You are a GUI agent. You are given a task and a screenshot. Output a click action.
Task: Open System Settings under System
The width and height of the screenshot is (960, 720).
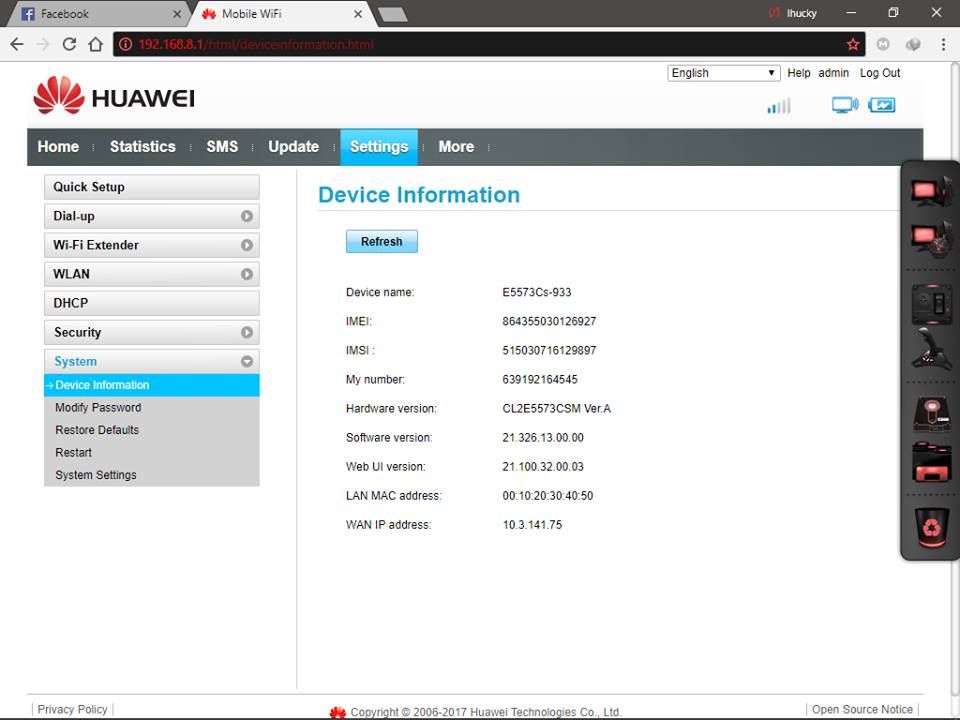pyautogui.click(x=96, y=475)
